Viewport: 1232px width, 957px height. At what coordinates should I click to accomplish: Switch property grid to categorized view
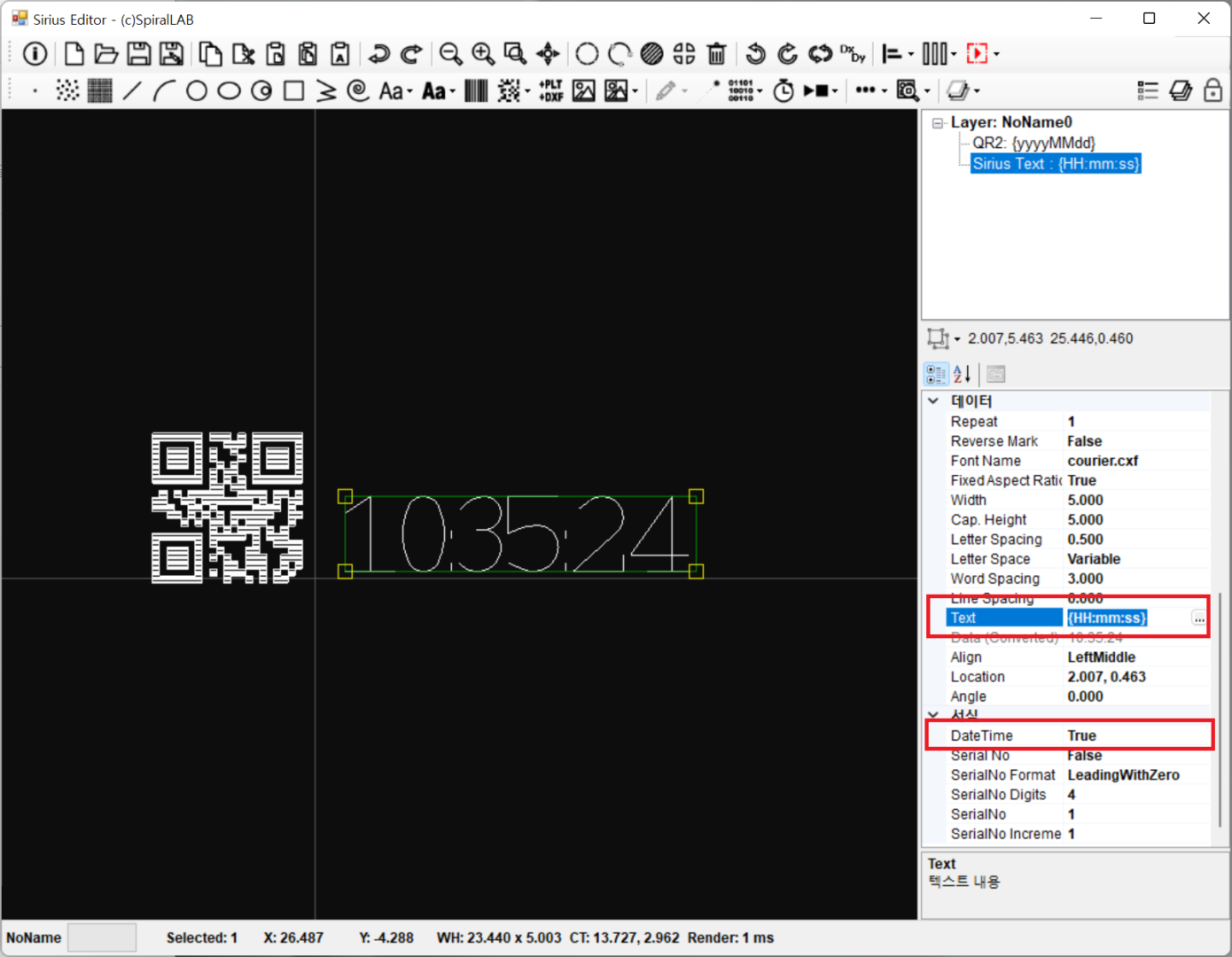tap(936, 374)
